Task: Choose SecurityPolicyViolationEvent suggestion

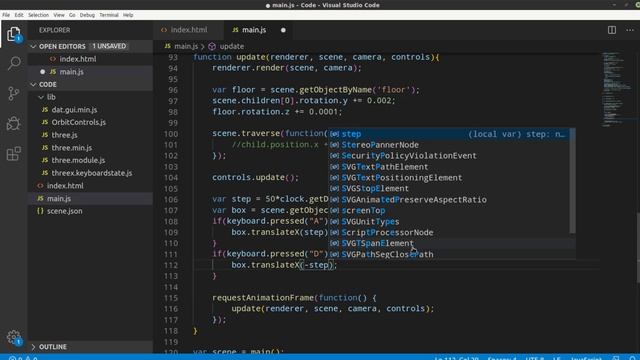Action: coord(449,156)
